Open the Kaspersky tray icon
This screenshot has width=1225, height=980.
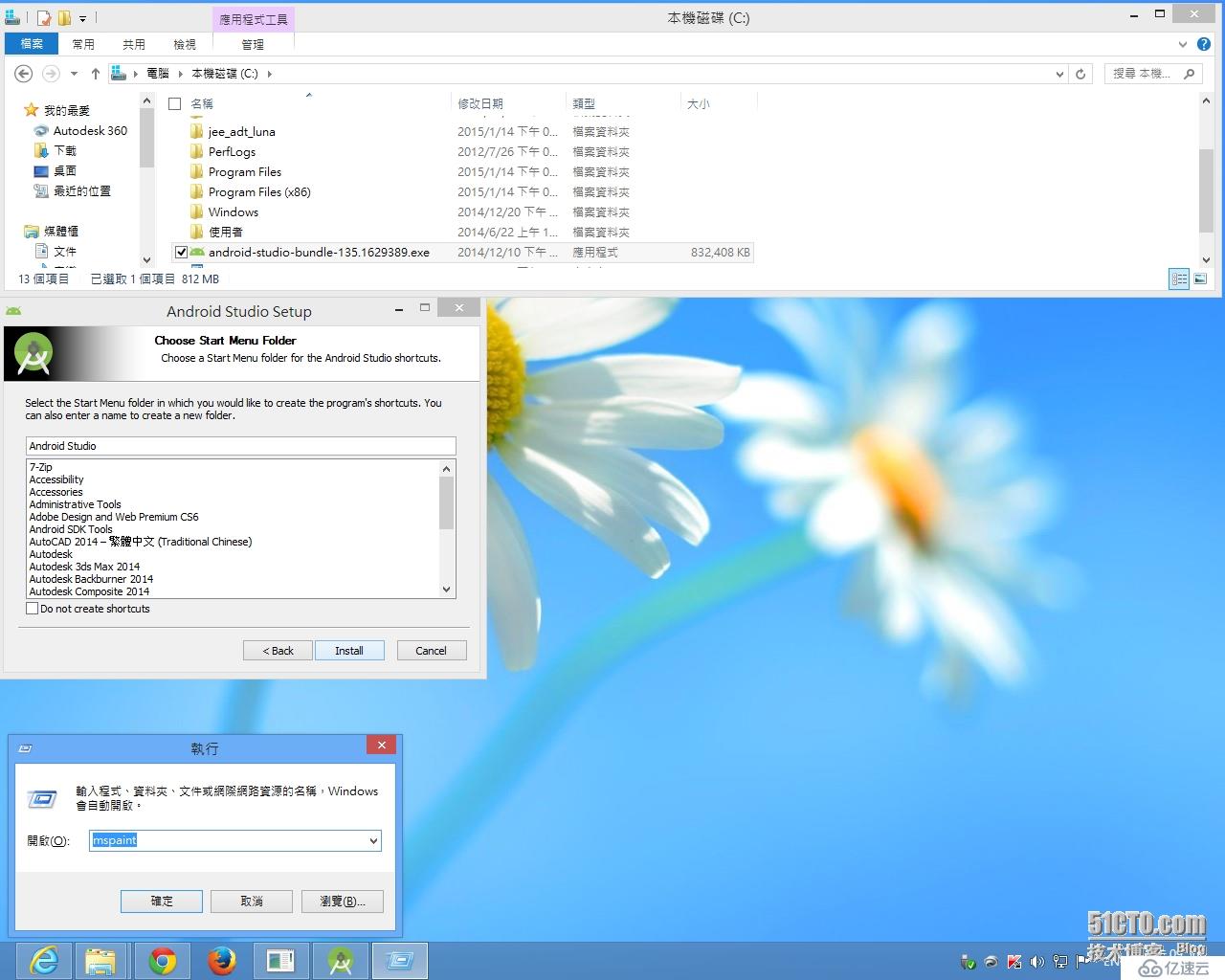point(1014,962)
